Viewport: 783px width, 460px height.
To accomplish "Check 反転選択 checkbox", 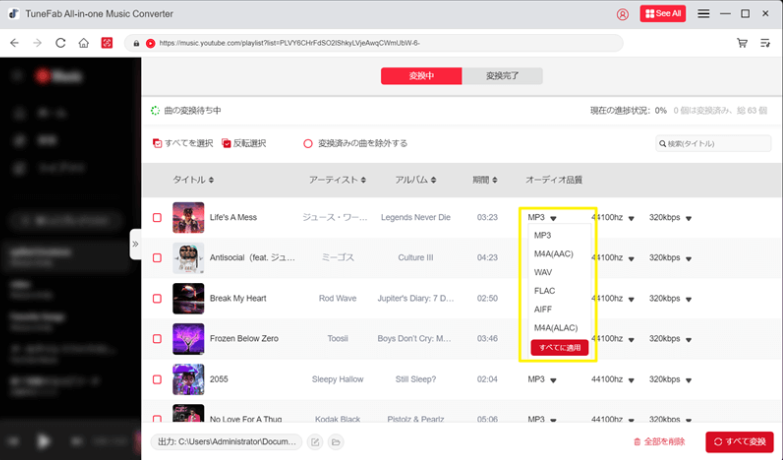I will coord(226,143).
